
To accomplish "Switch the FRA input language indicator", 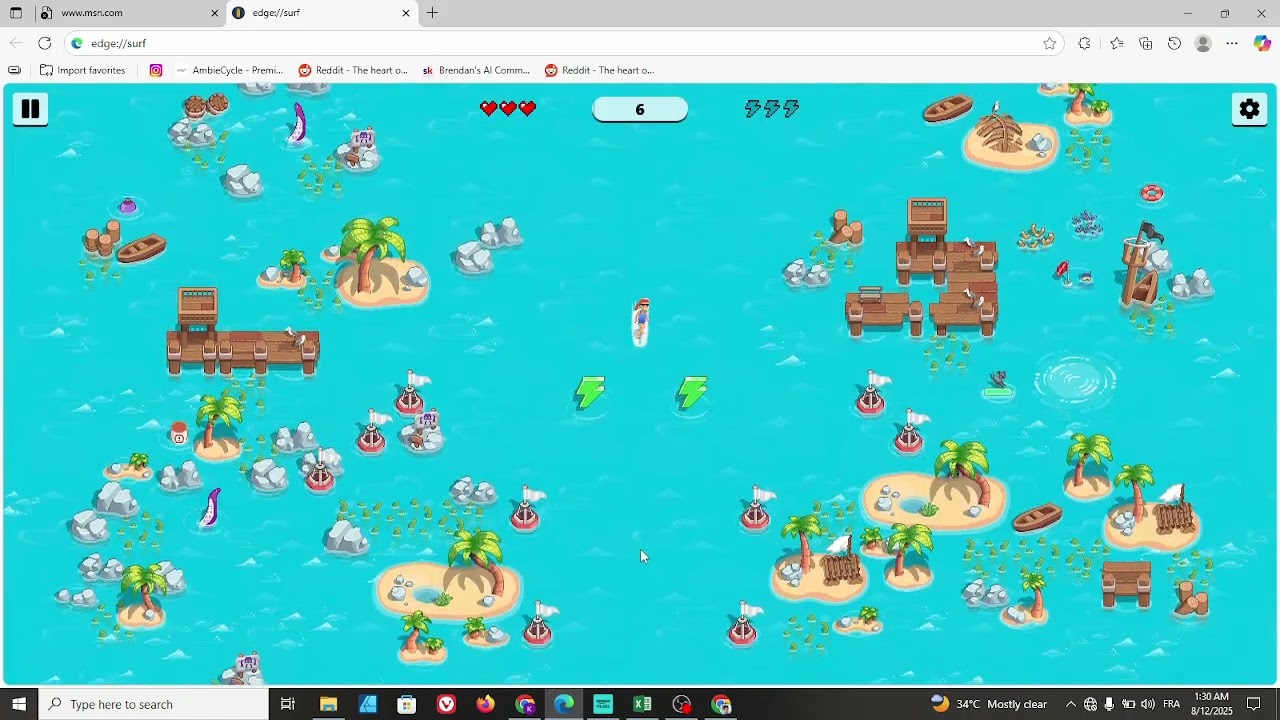I will click(x=1172, y=704).
